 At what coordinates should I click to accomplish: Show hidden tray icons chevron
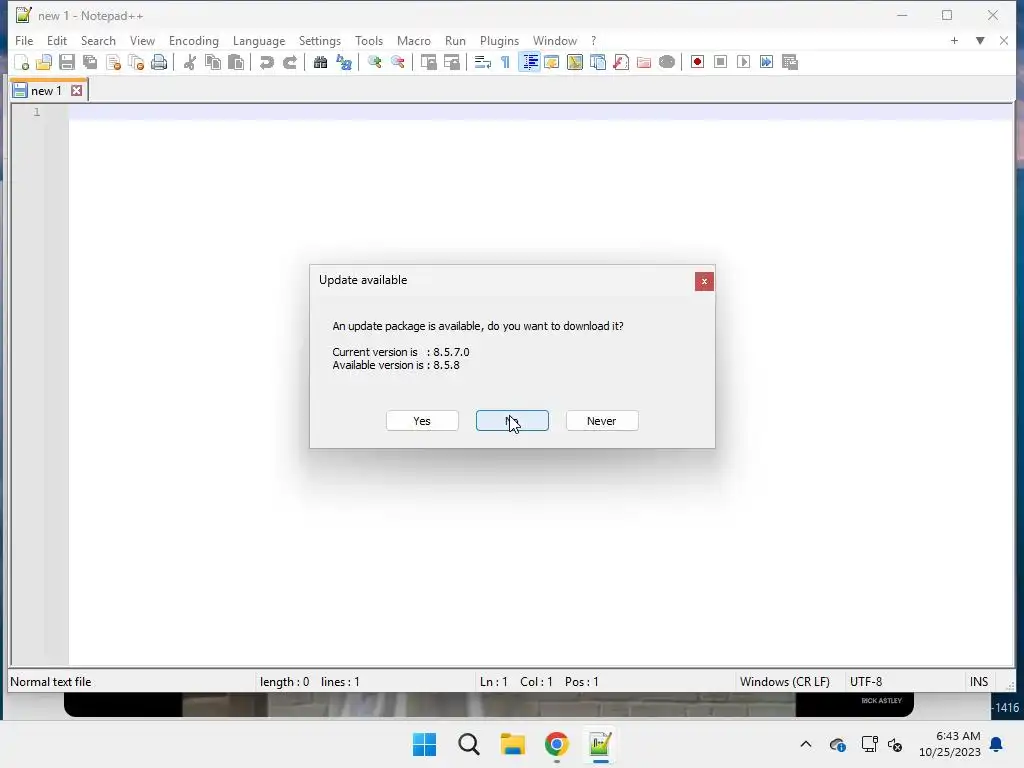(806, 744)
